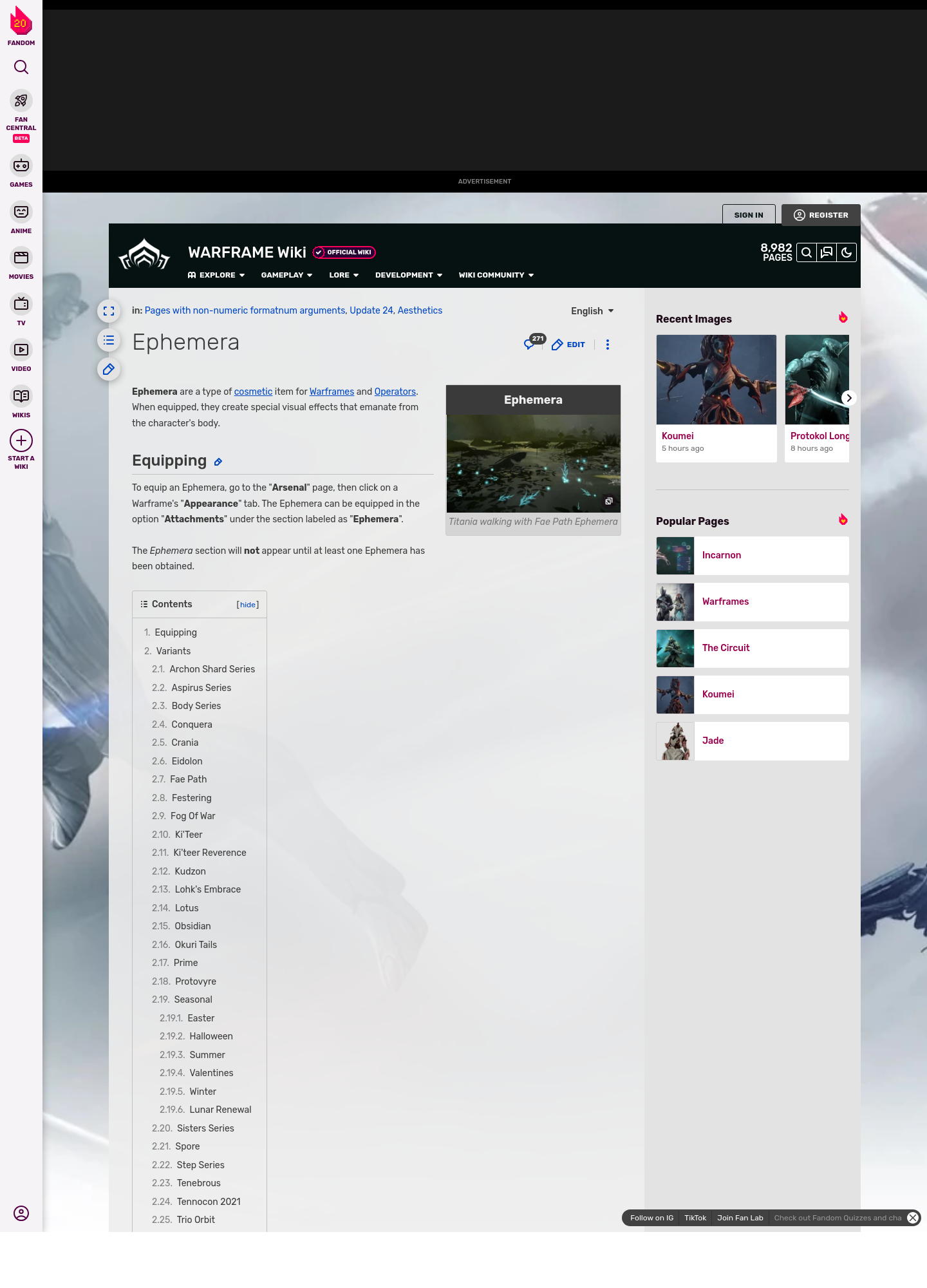Open the sidebar search icon
927x1288 pixels.
(x=21, y=67)
